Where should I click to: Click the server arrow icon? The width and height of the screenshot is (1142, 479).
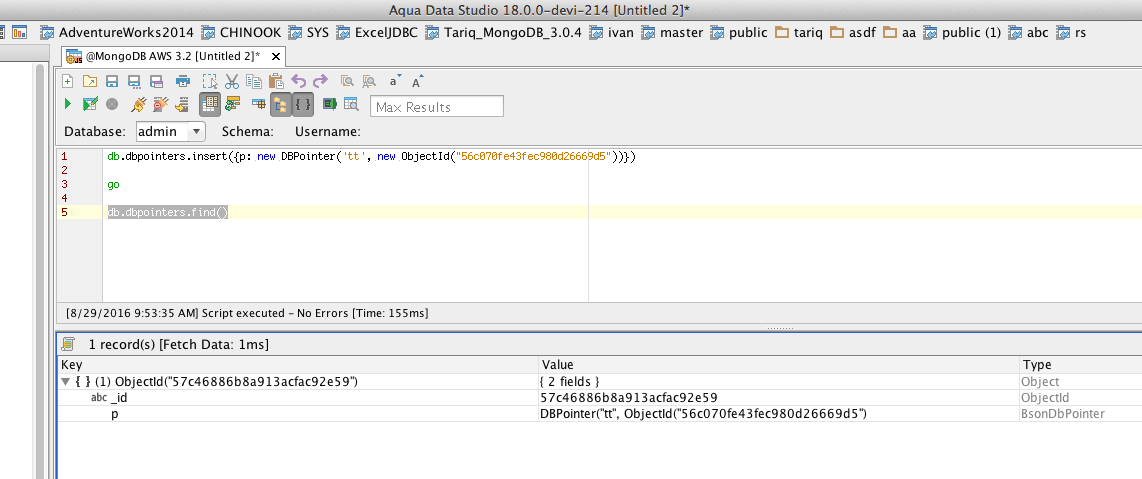coord(183,104)
